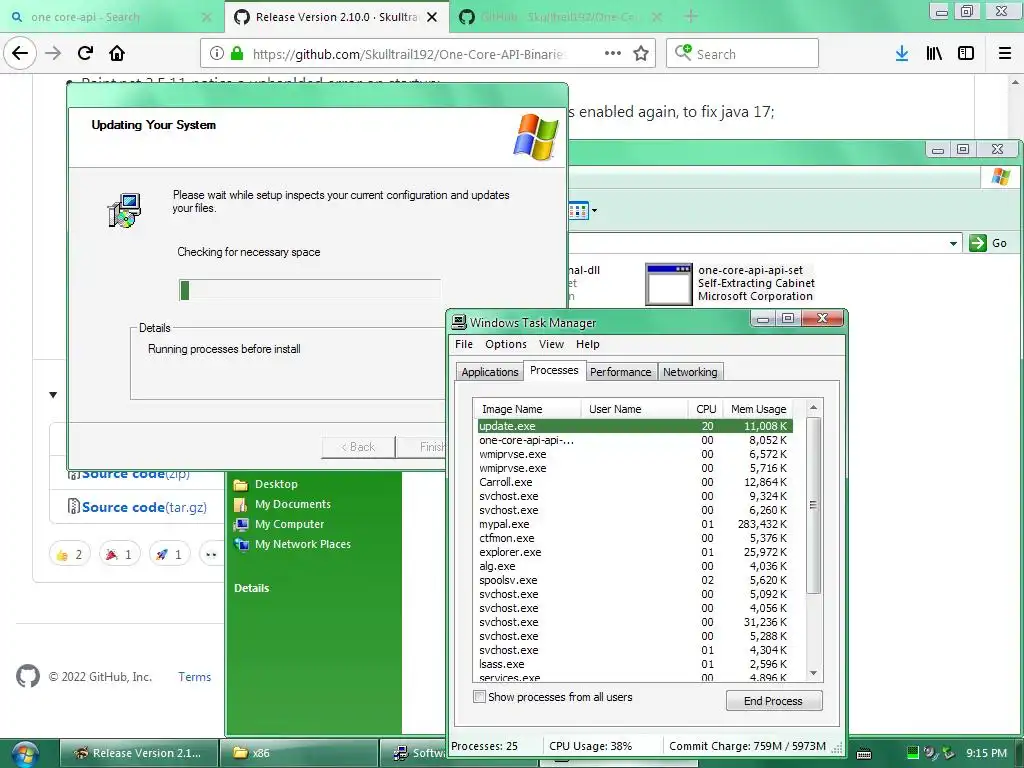The height and width of the screenshot is (768, 1024).
Task: Open a new browser tab
Action: [691, 17]
